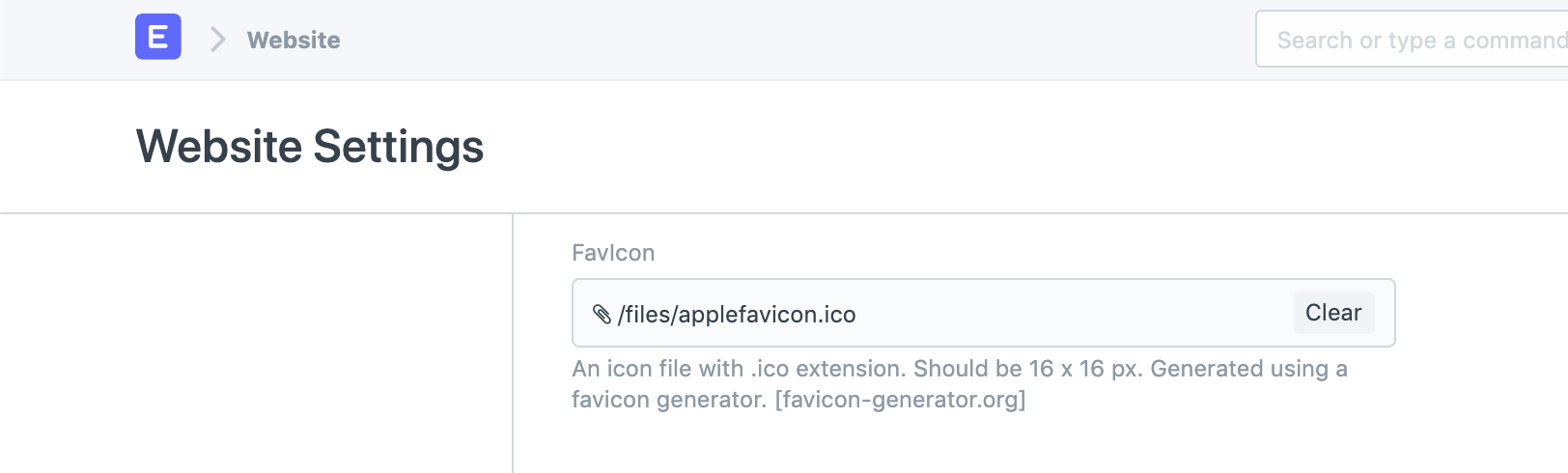The height and width of the screenshot is (473, 1568).
Task: Click blank navbar area right of Website breadcrumb
Action: pyautogui.click(x=772, y=41)
